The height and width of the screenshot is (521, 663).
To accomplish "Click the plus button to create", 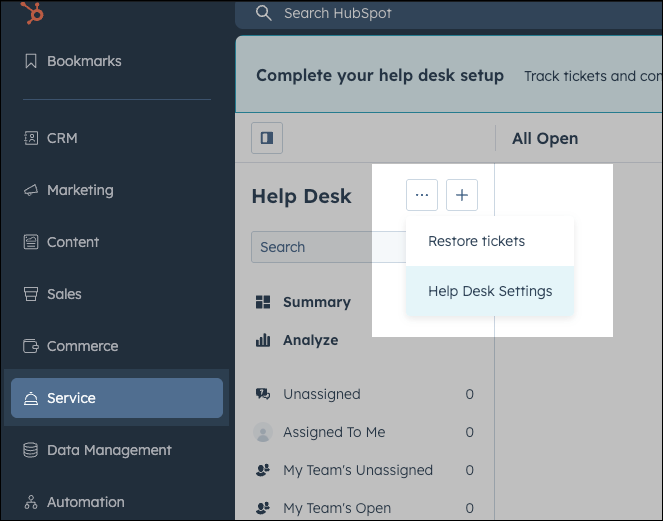I will [x=462, y=195].
